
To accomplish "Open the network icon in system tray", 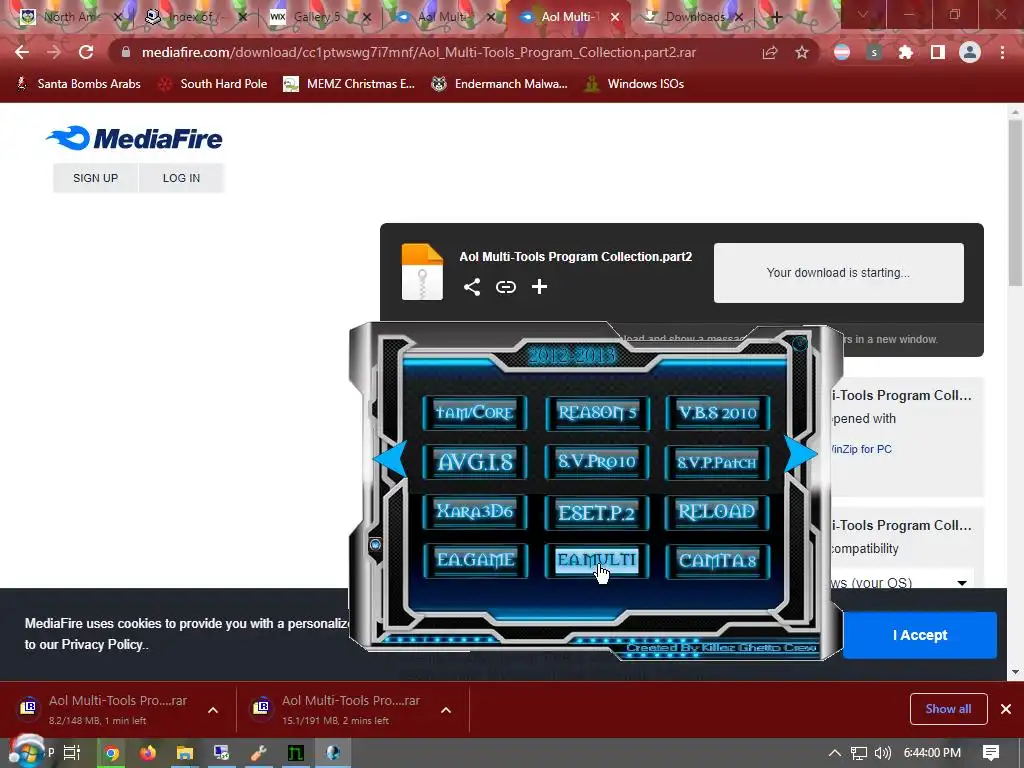I will [x=859, y=753].
